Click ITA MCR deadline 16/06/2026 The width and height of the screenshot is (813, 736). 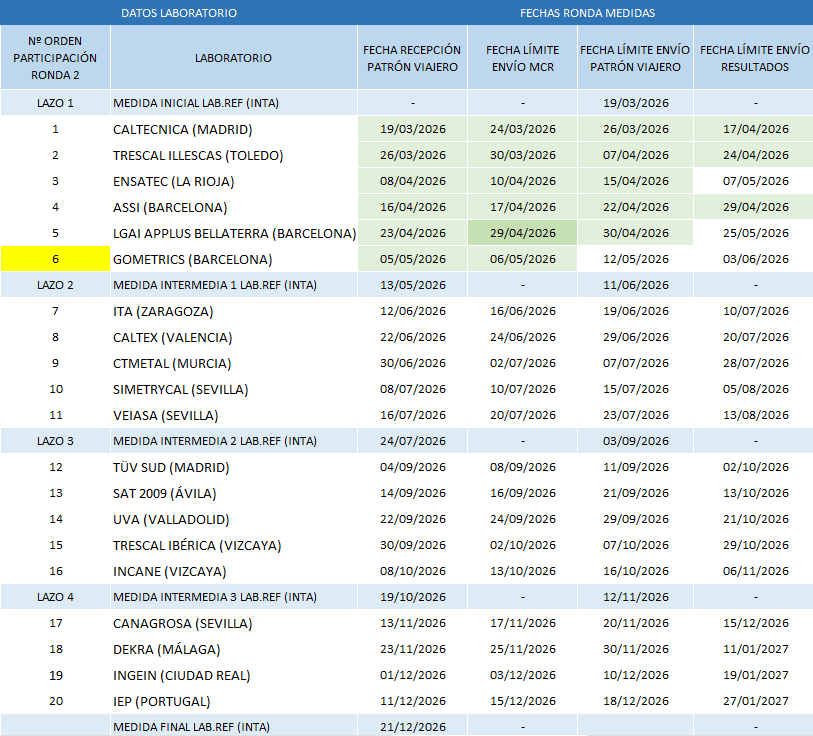pos(523,311)
